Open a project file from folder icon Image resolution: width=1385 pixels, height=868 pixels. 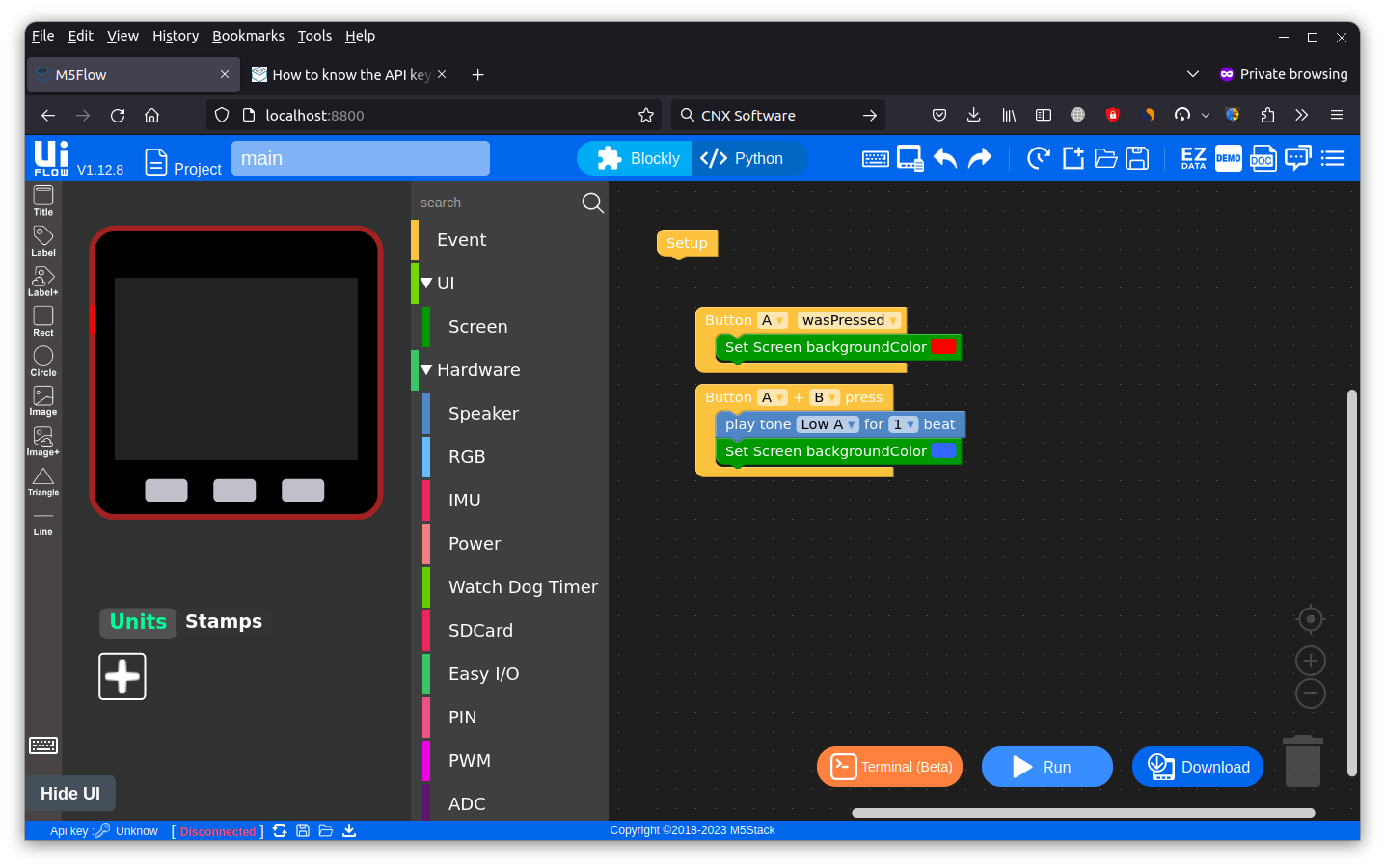point(1106,158)
